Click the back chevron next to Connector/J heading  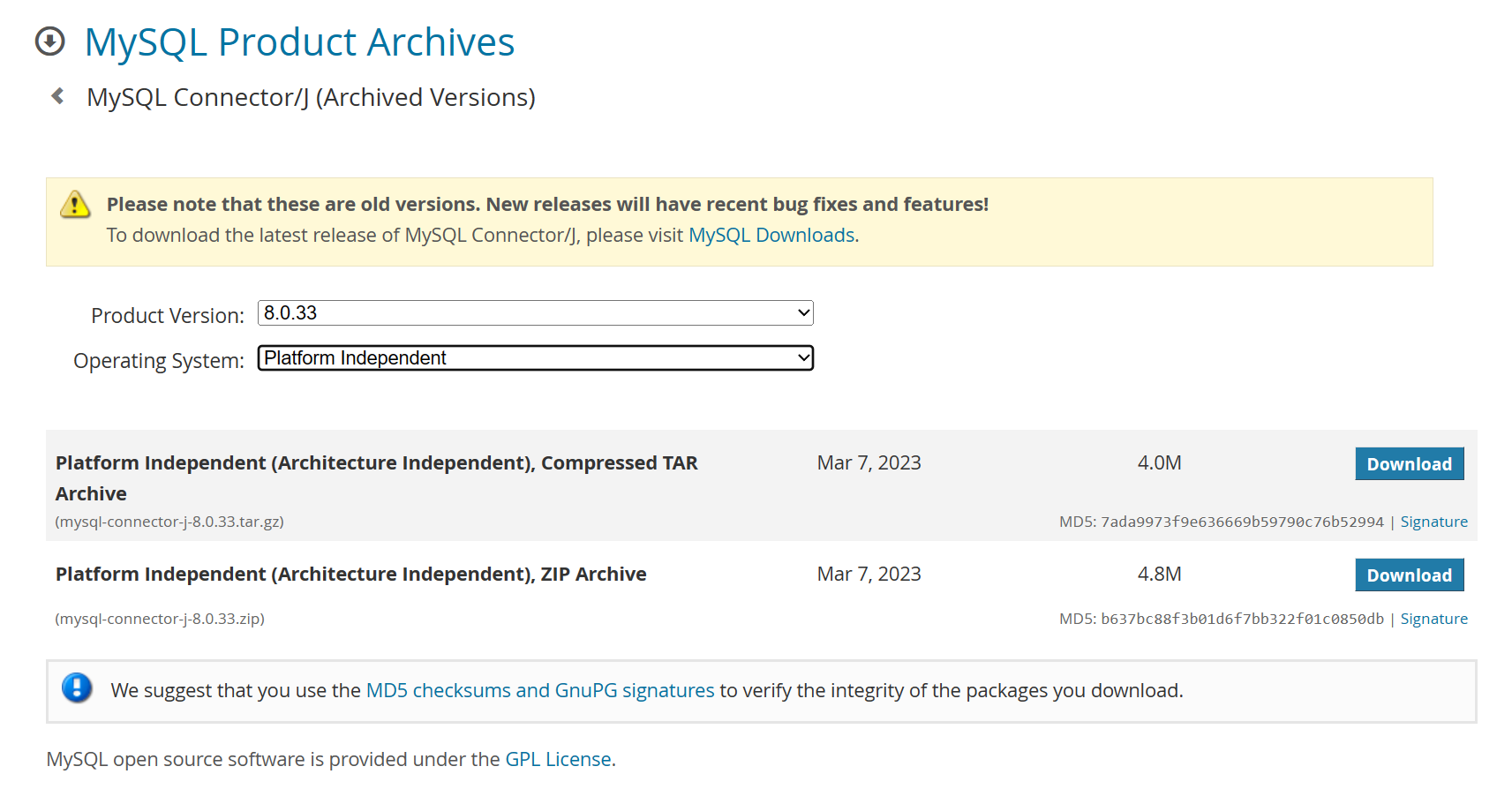(58, 96)
